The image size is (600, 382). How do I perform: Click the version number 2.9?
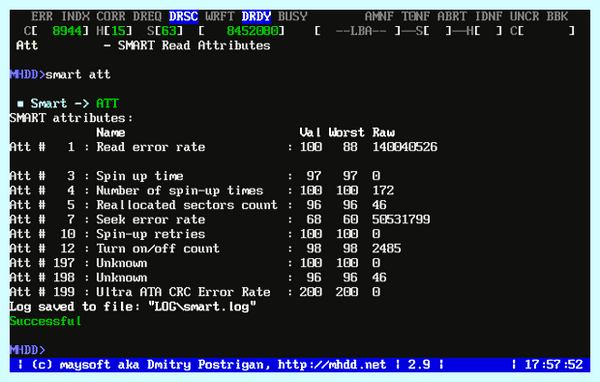pyautogui.click(x=419, y=365)
